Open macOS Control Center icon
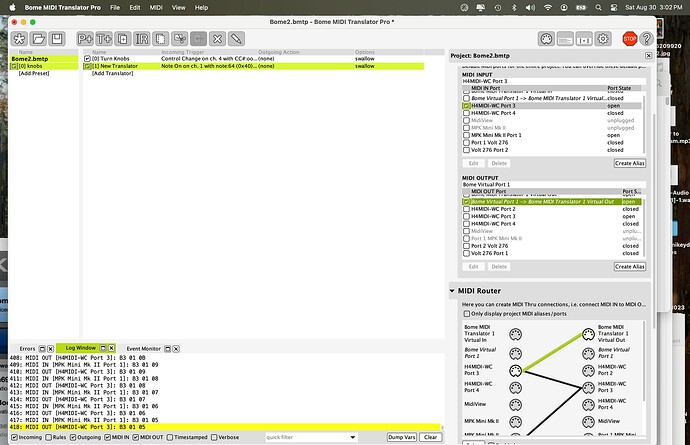The width and height of the screenshot is (690, 445). 614,7
